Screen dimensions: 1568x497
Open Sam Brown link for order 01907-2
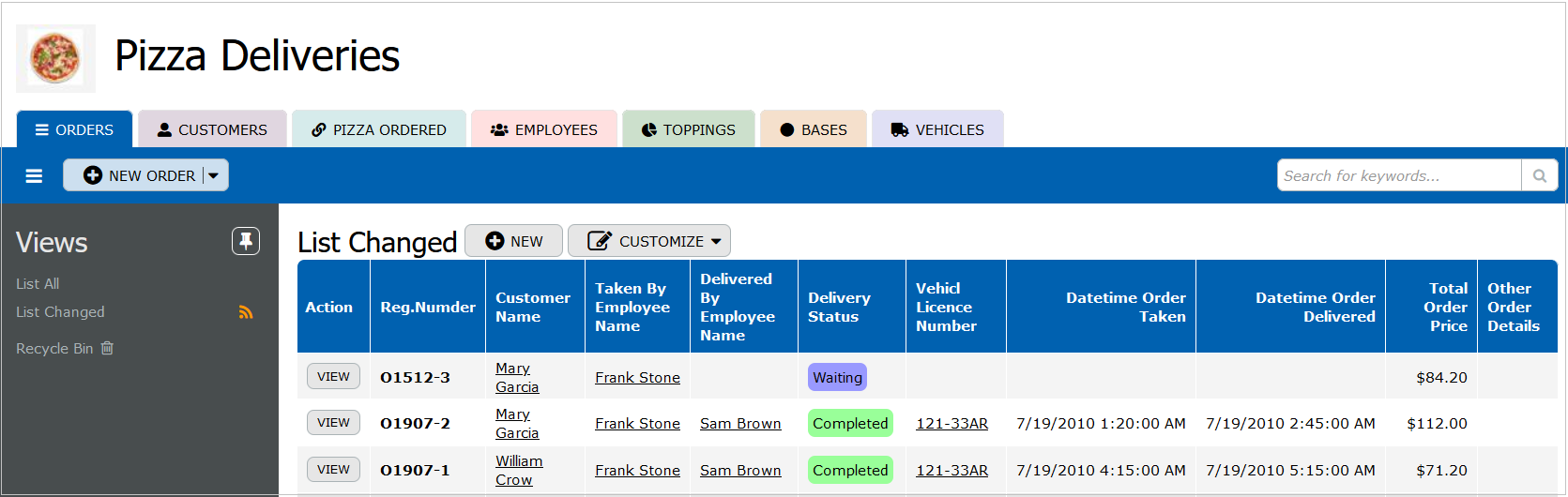[x=740, y=423]
